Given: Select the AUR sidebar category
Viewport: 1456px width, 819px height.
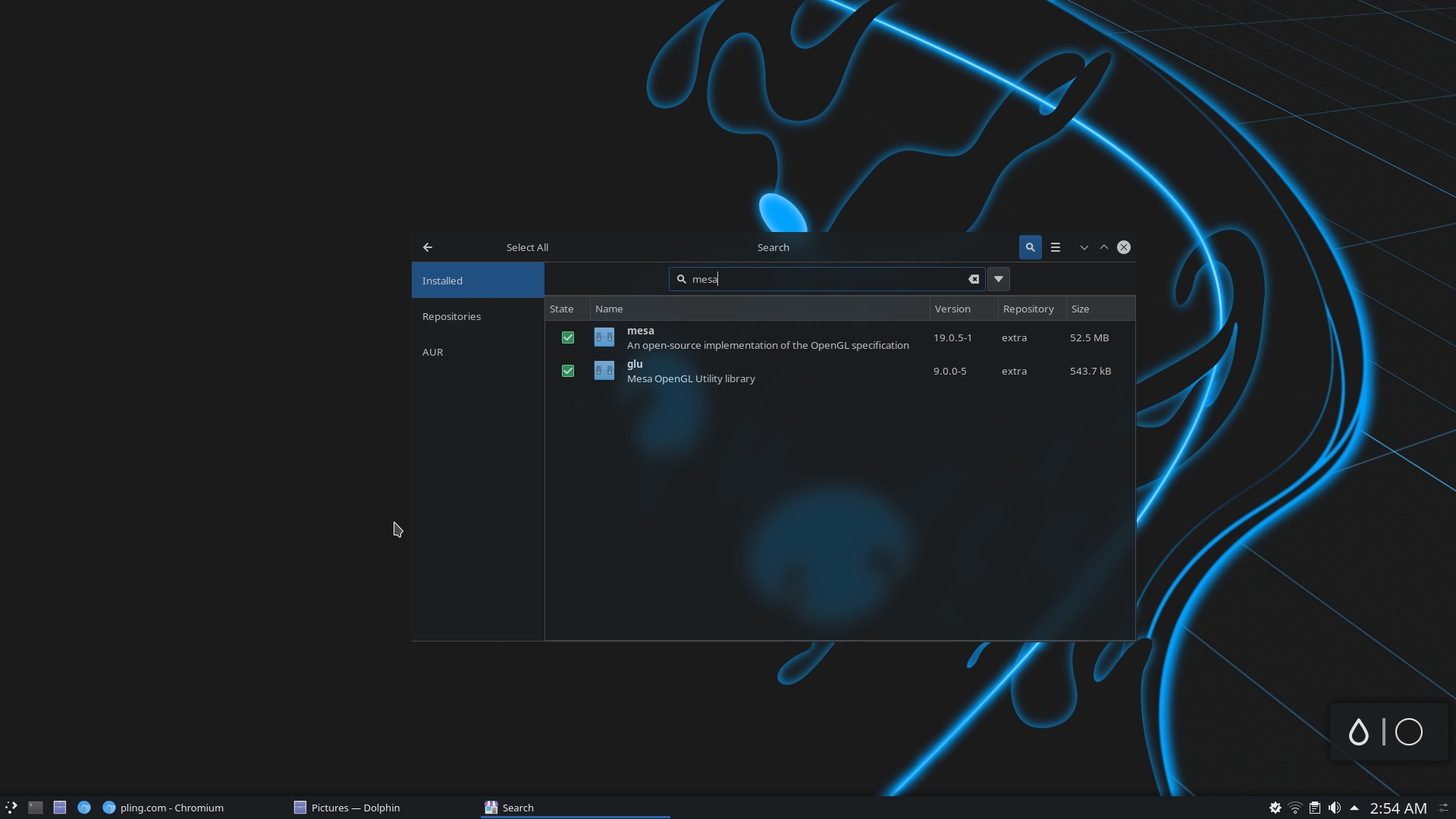Looking at the screenshot, I should (478, 352).
